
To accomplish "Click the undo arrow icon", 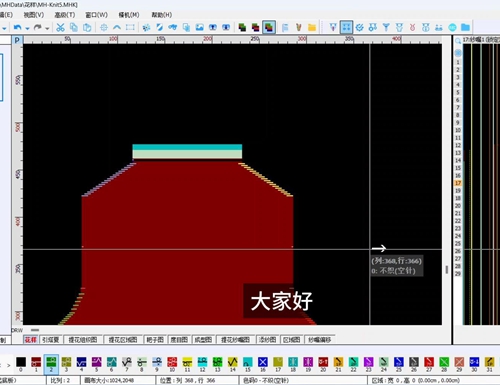I will 17,27.
